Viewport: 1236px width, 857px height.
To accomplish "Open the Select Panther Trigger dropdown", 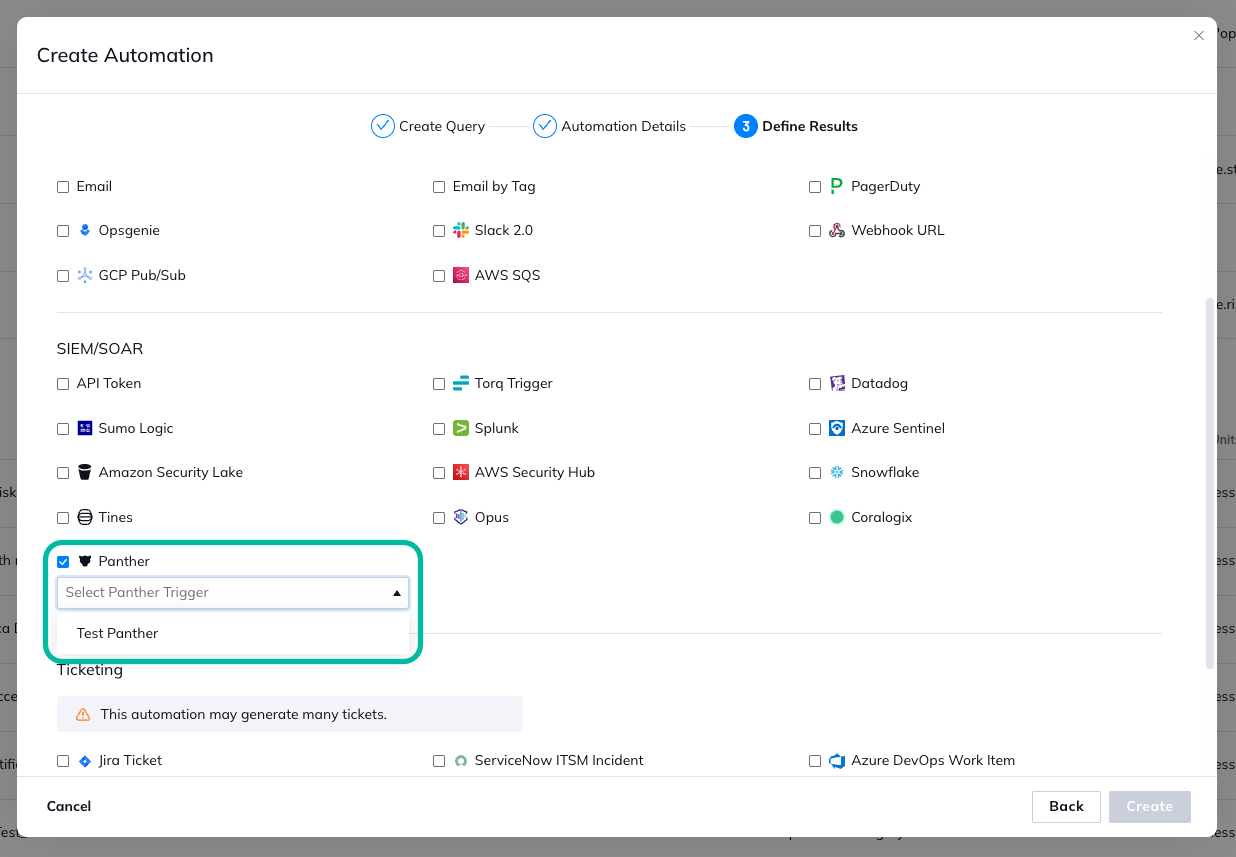I will point(232,592).
